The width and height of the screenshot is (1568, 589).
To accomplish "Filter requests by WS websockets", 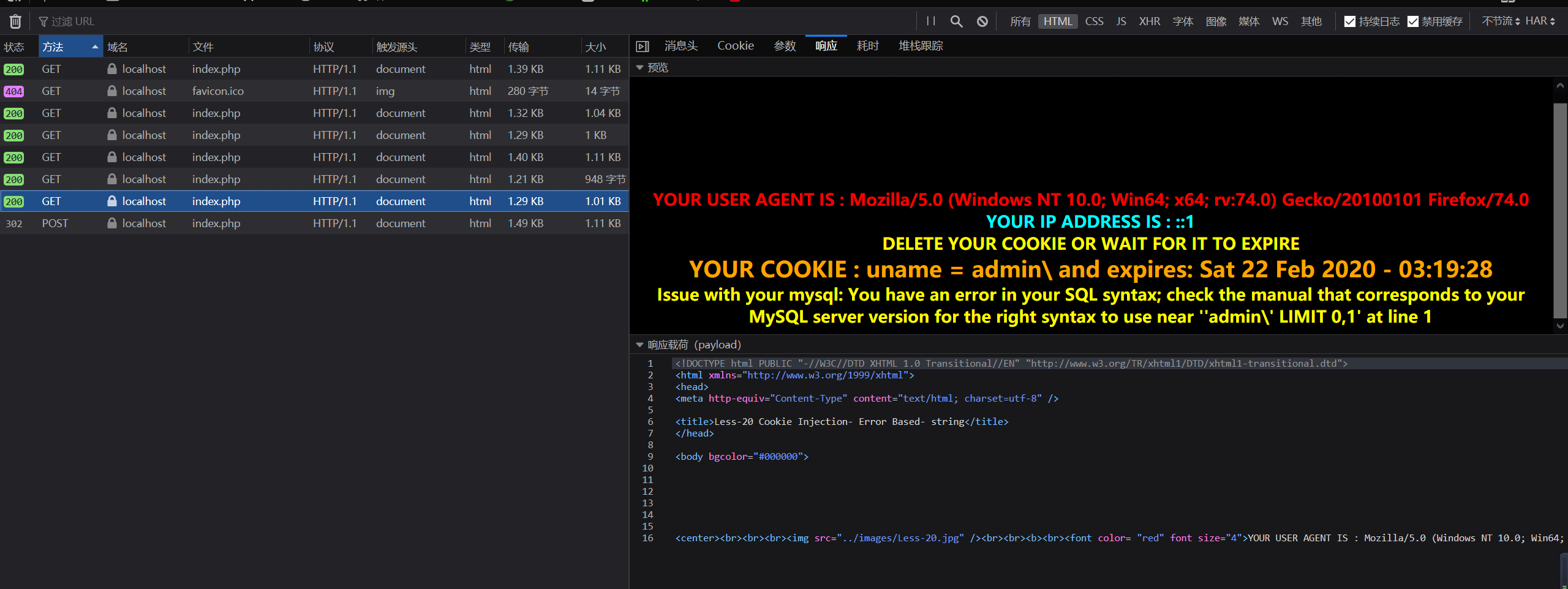I will coord(1280,21).
